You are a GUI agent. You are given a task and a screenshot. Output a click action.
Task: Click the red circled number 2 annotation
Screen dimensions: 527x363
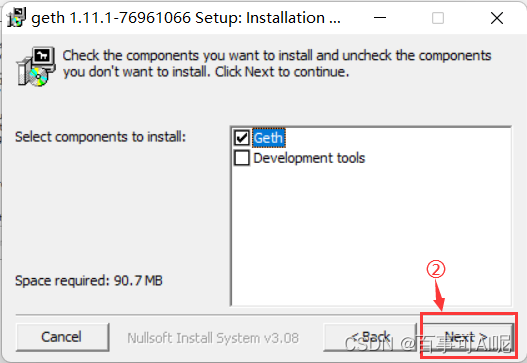click(x=436, y=269)
